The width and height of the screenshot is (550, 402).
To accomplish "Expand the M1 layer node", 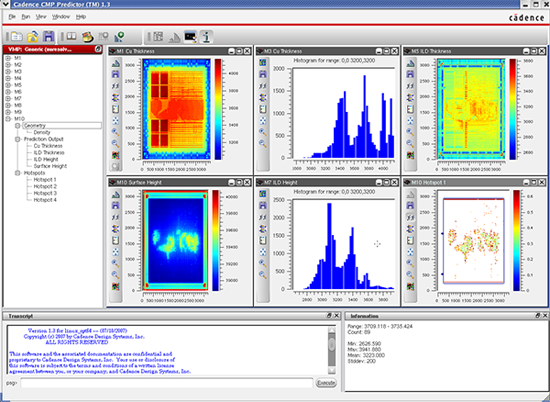I will 8,58.
